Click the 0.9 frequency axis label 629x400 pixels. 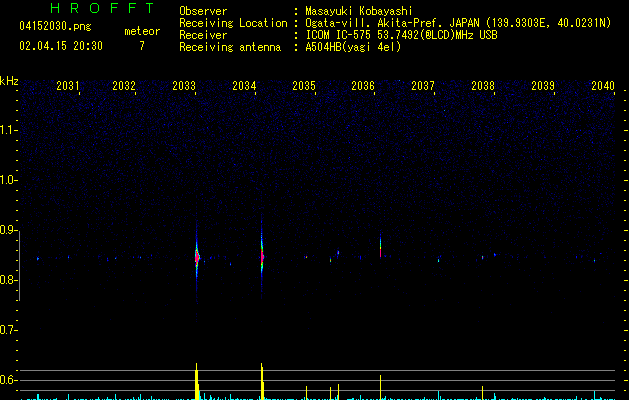(8, 230)
